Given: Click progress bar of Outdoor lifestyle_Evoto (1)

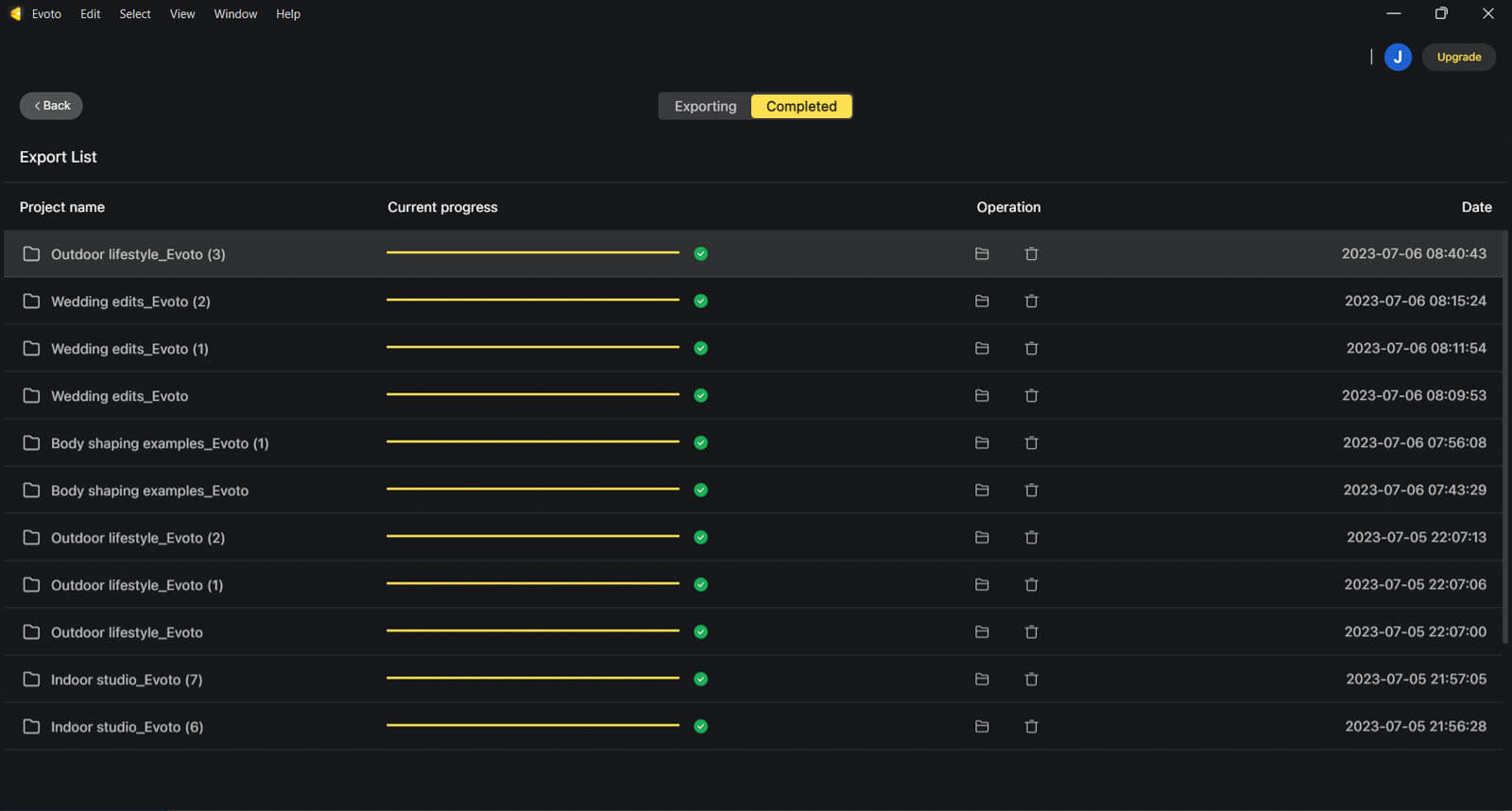Looking at the screenshot, I should click(x=532, y=584).
